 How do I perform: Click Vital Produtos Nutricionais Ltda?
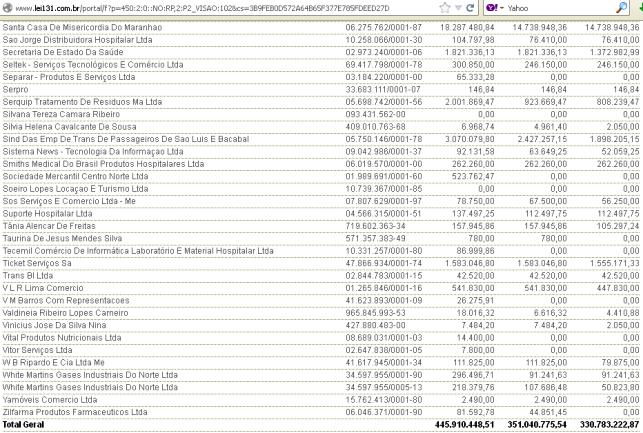coord(62,337)
